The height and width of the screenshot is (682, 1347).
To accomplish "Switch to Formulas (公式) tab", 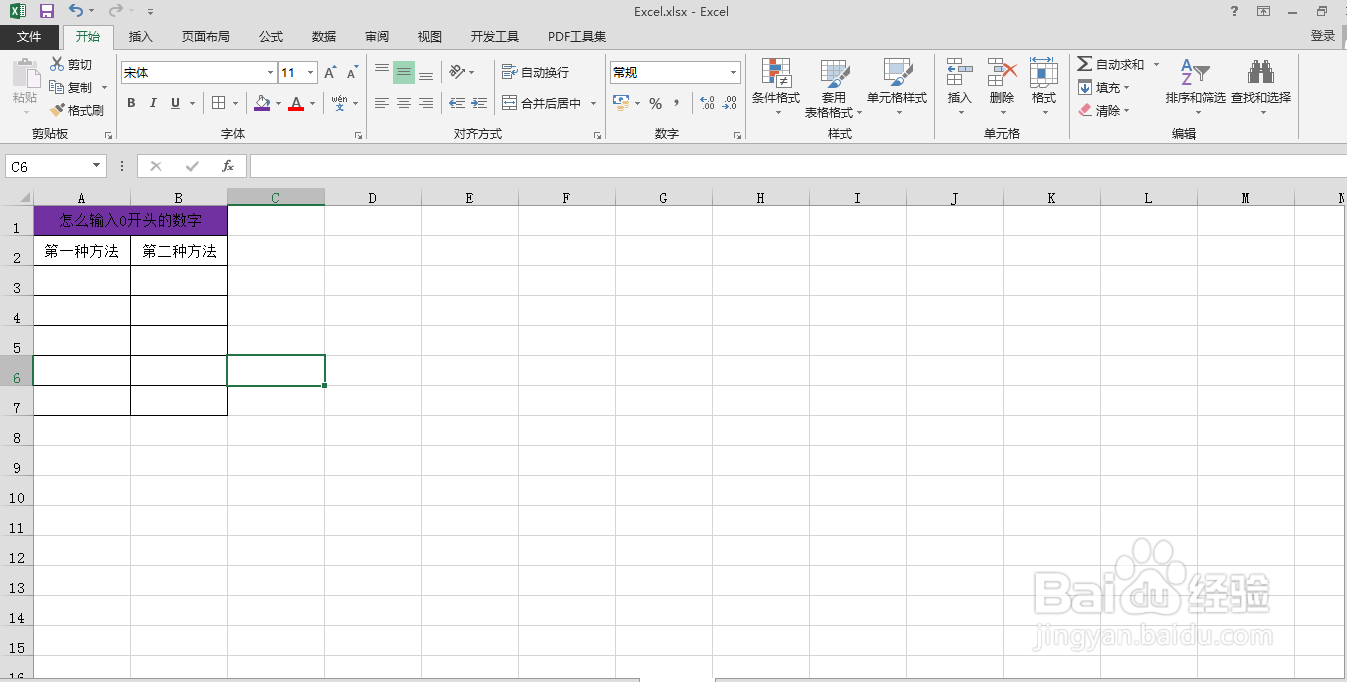I will tap(271, 37).
